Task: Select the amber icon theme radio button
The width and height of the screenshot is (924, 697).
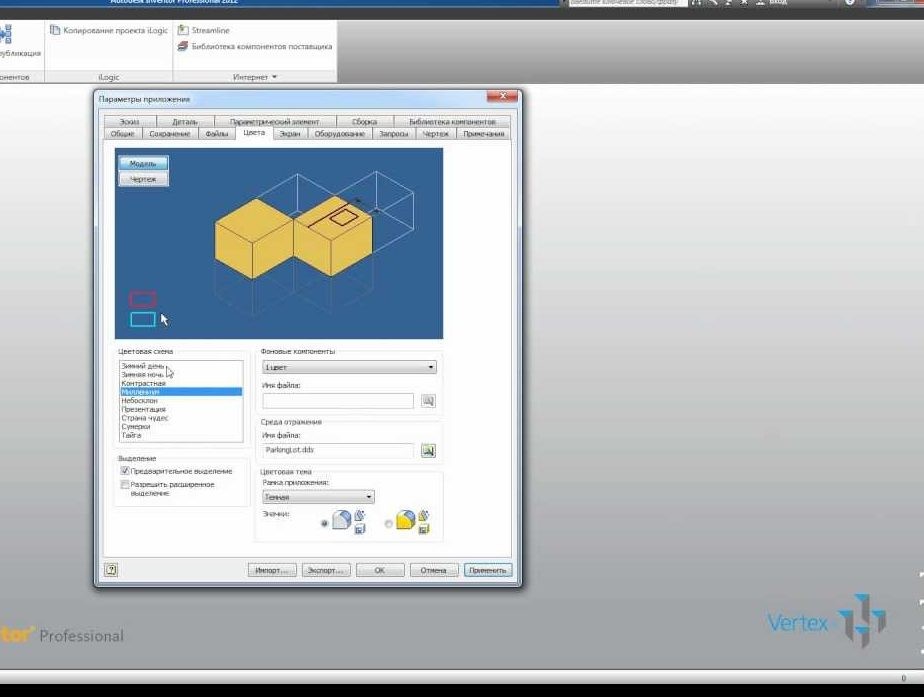Action: pos(389,523)
